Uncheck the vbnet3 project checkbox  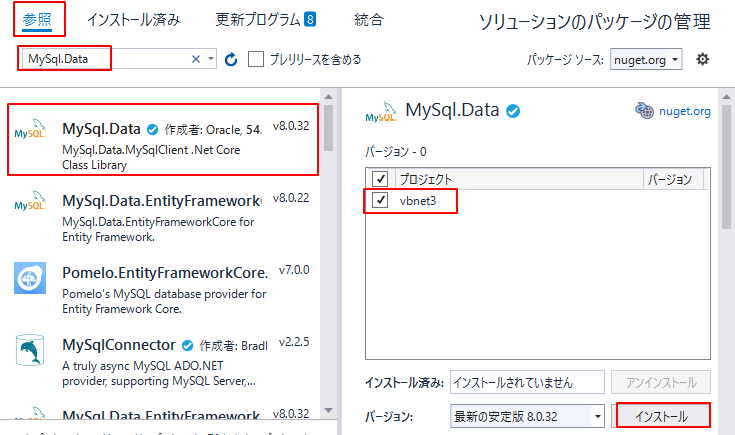click(x=380, y=201)
